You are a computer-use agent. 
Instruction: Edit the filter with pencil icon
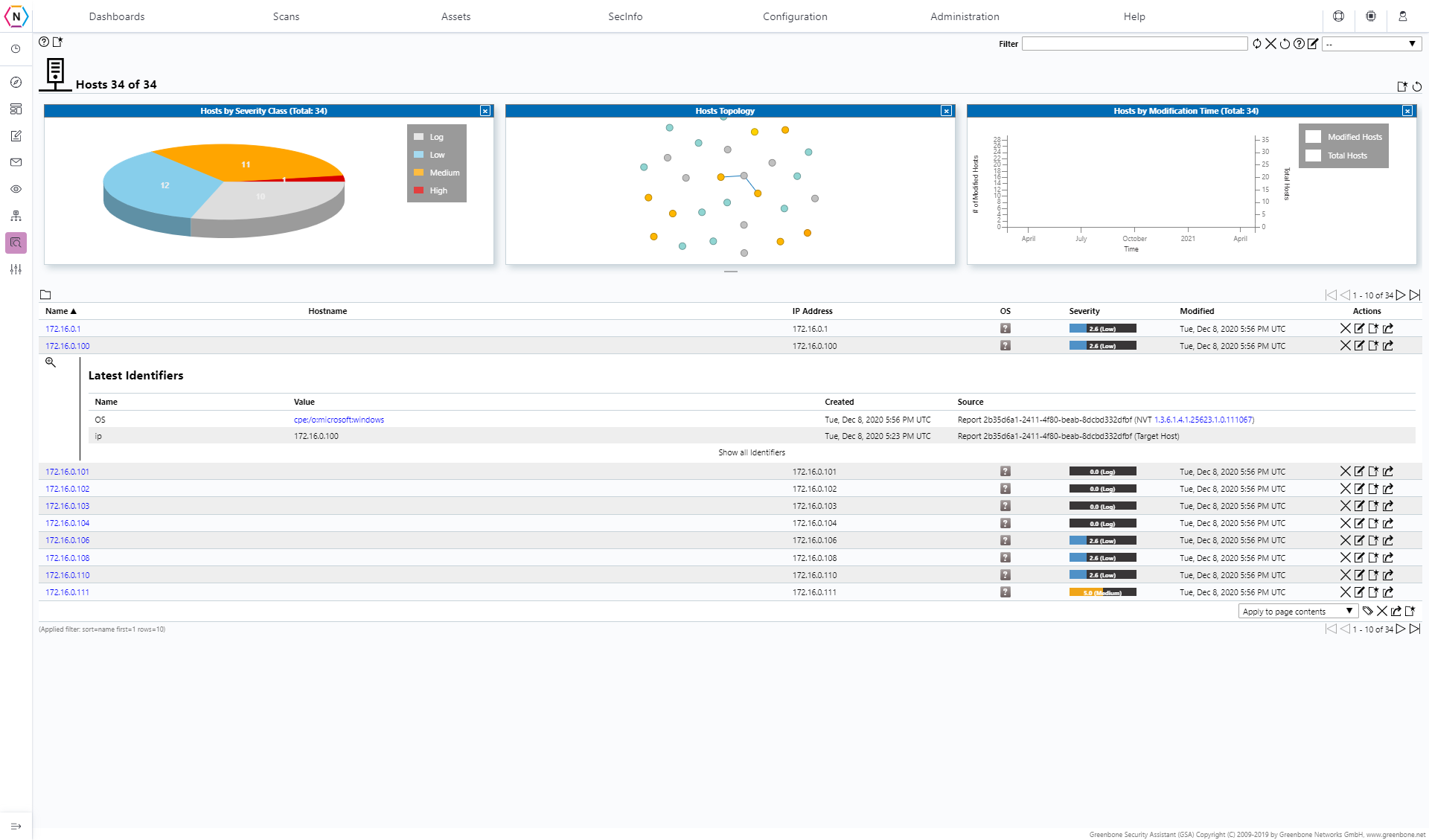pyautogui.click(x=1313, y=44)
